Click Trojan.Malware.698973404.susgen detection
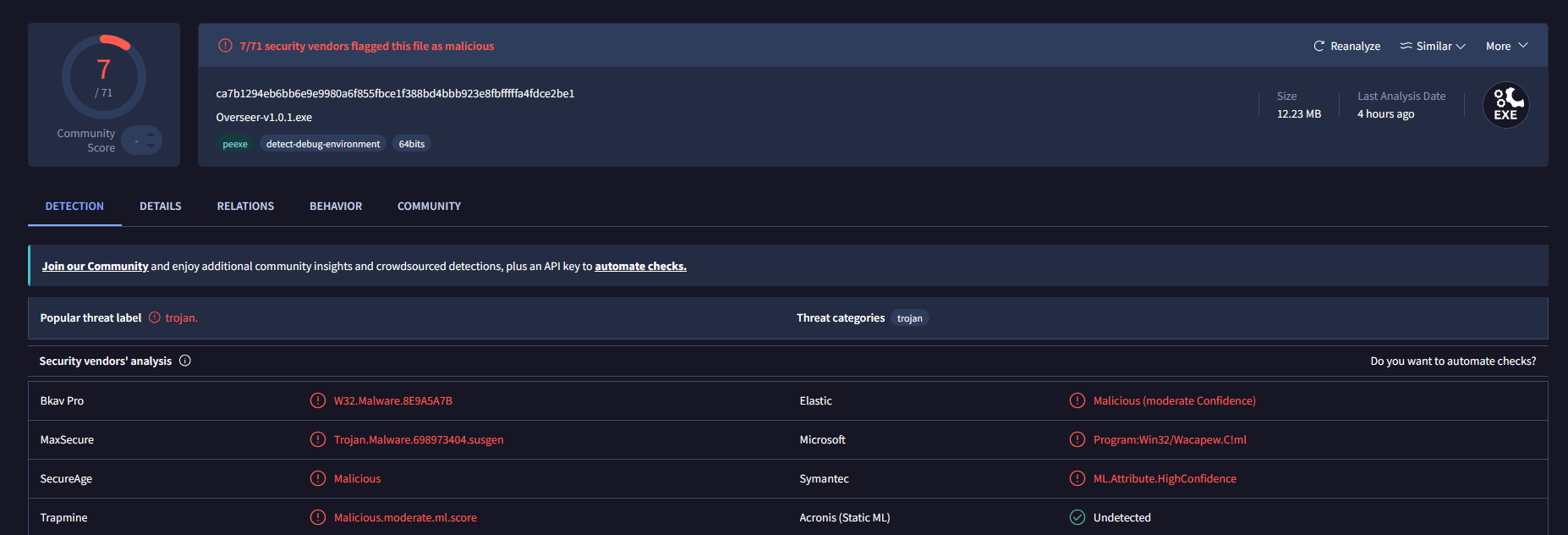Viewport: 1568px width, 535px height. tap(419, 439)
